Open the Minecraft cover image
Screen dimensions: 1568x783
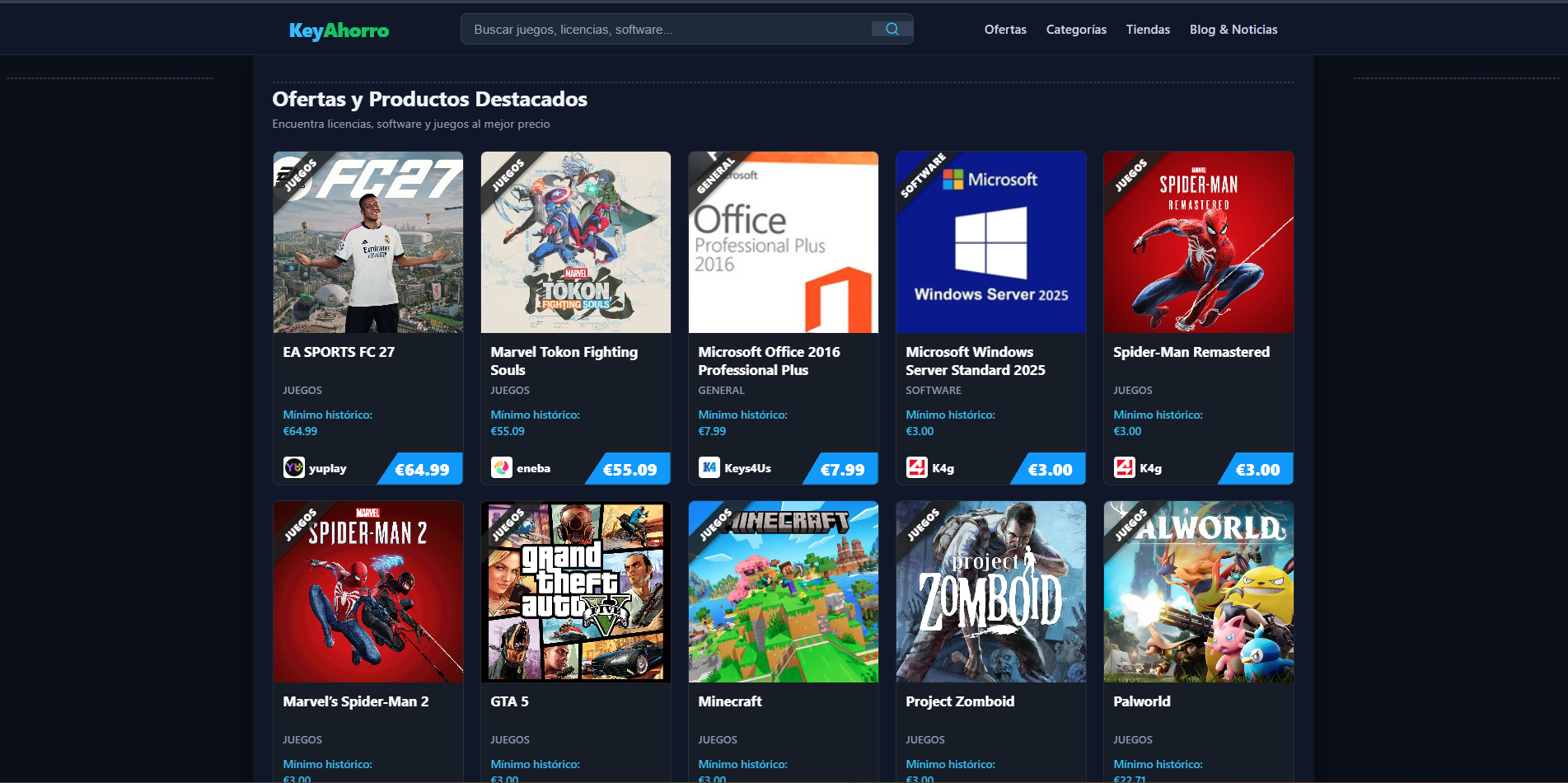[784, 592]
